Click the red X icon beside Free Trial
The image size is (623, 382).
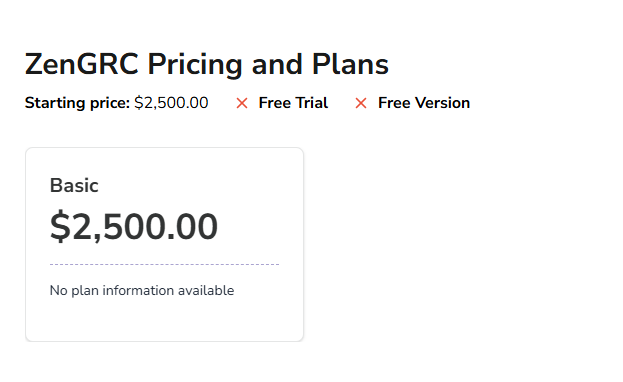(x=242, y=103)
